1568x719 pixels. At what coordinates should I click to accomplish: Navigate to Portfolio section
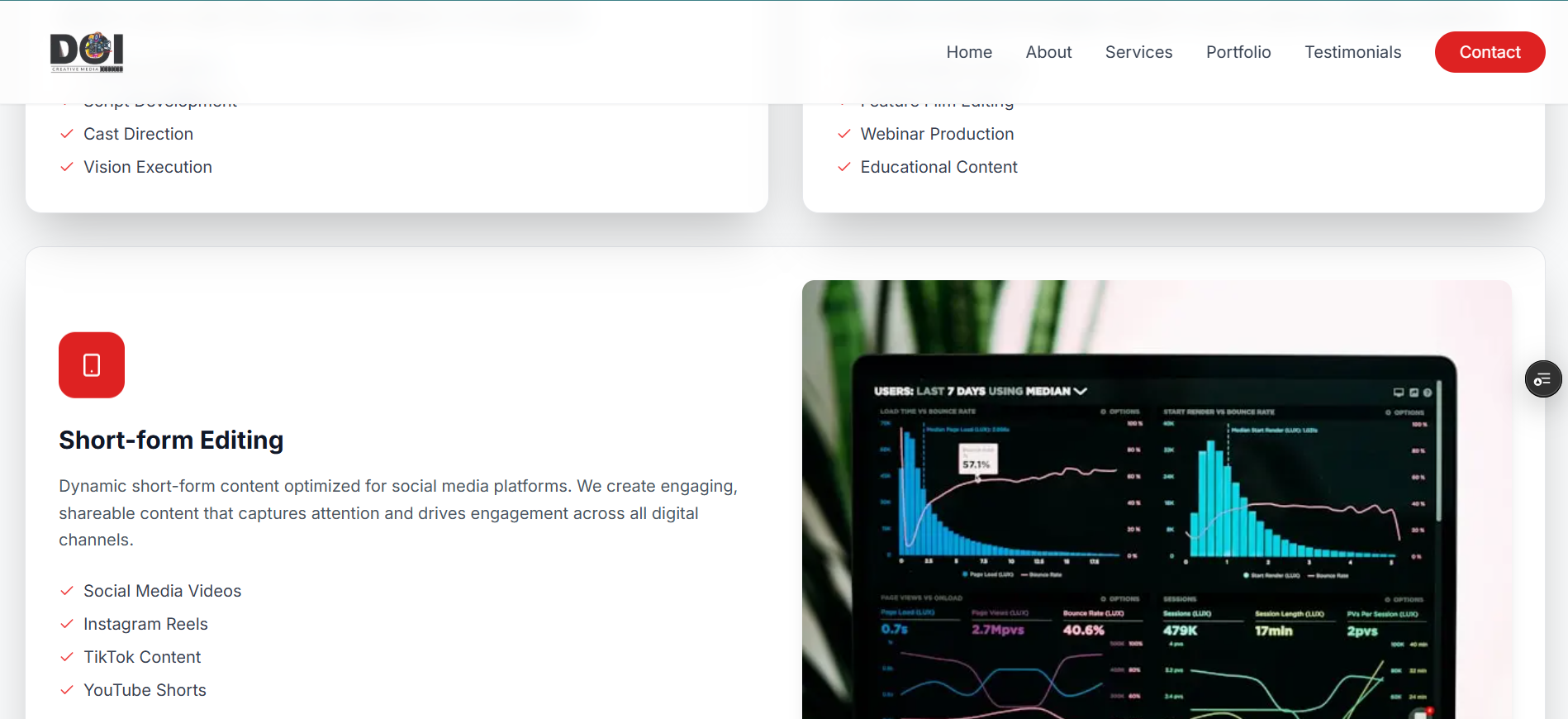(1238, 52)
